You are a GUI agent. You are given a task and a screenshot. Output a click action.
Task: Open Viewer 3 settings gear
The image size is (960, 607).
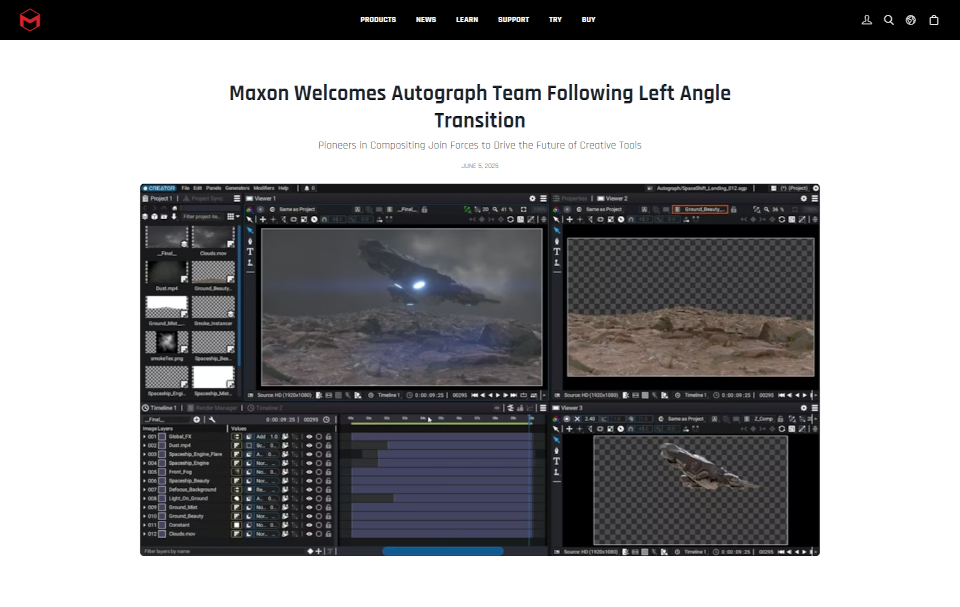click(804, 408)
